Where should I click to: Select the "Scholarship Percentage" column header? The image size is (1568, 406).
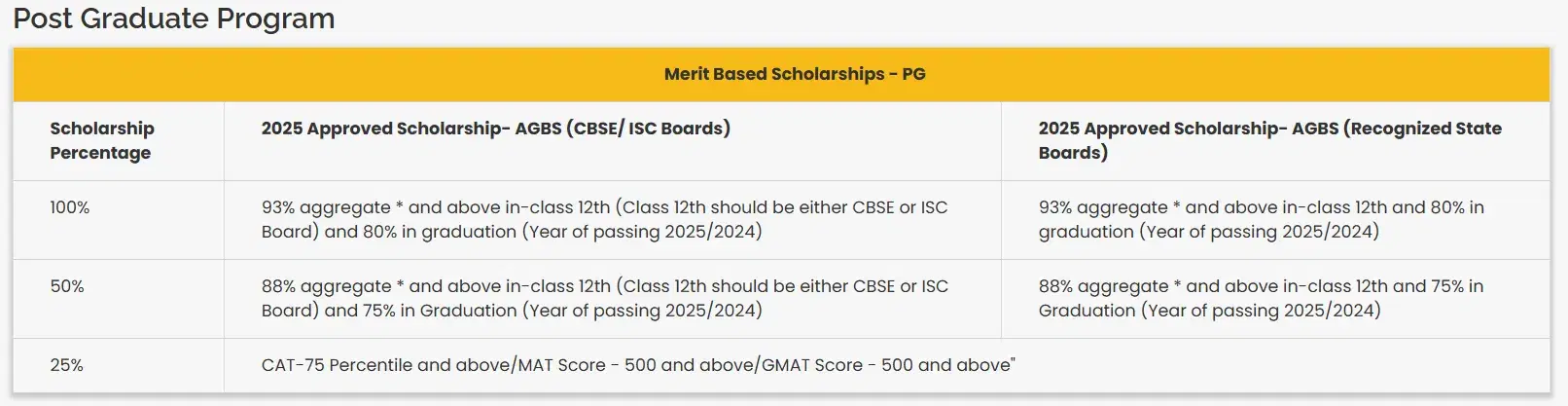click(102, 140)
